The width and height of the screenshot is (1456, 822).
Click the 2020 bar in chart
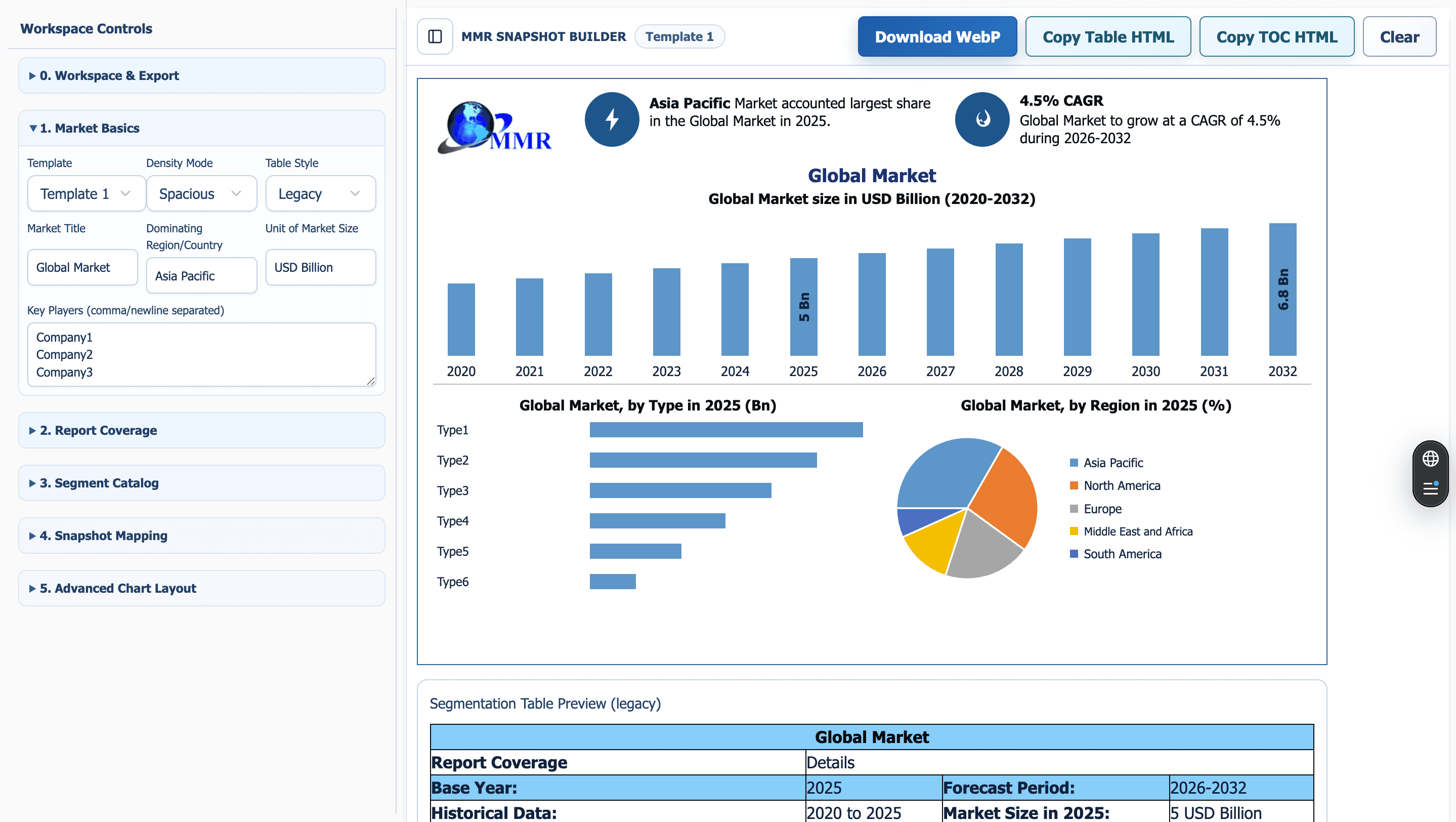[461, 319]
